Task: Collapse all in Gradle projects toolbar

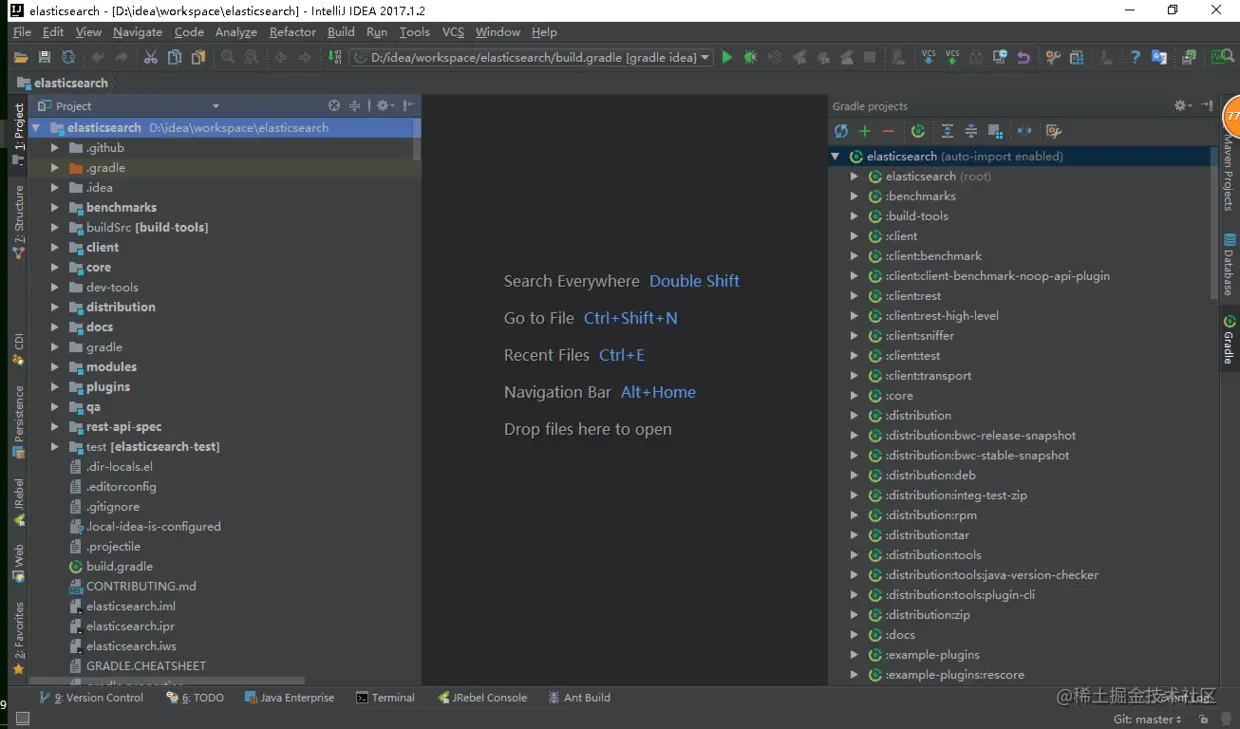Action: click(971, 131)
